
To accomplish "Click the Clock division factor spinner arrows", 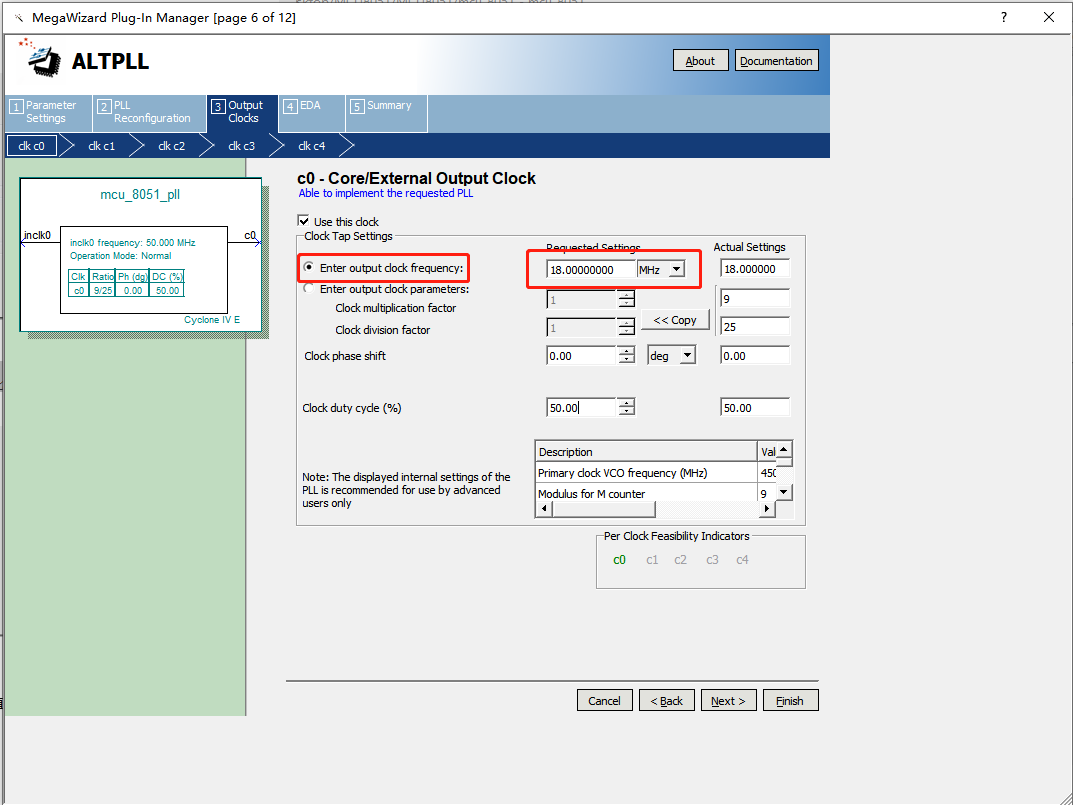I will [626, 328].
